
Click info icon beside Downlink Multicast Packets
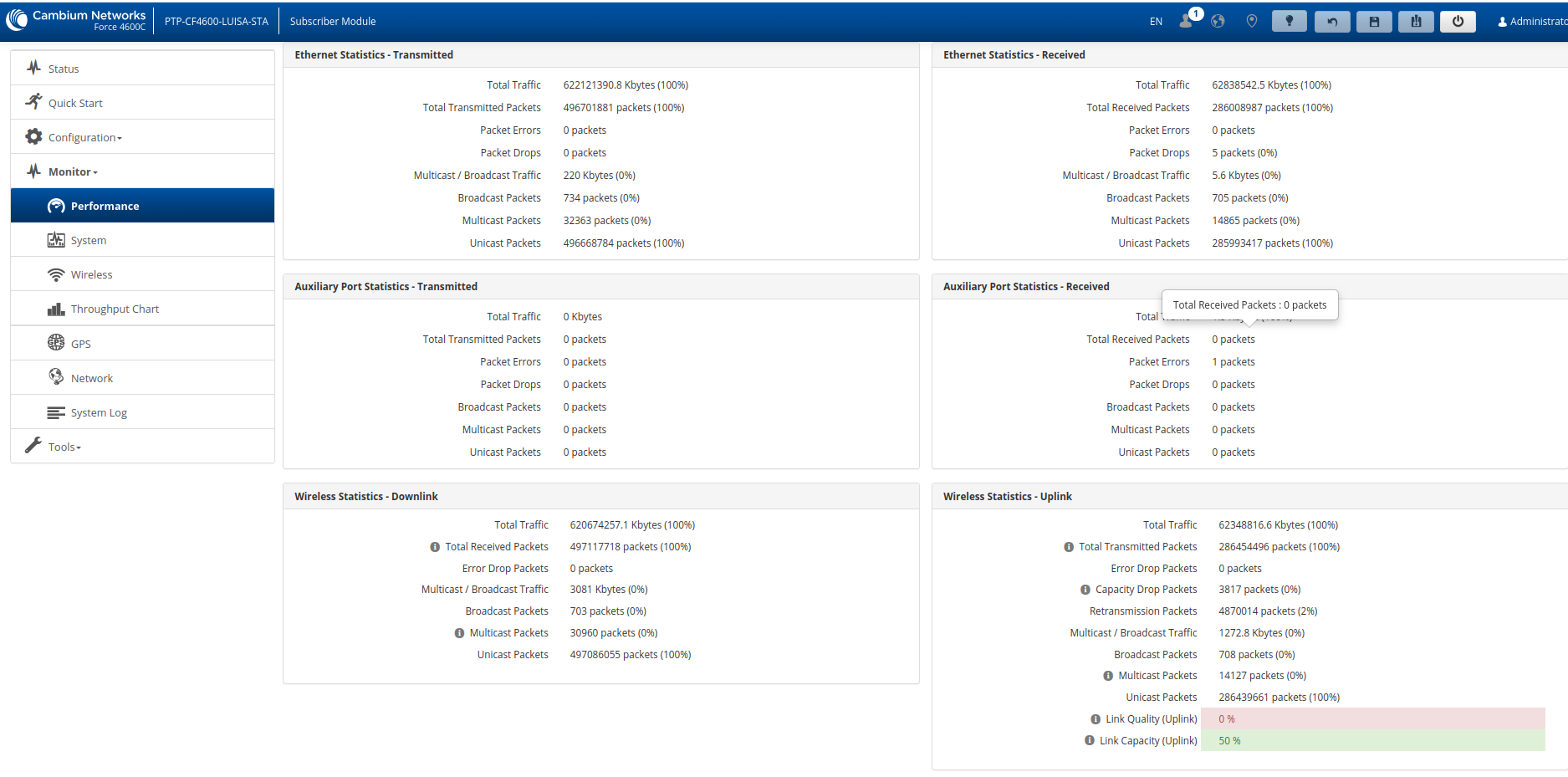(459, 633)
